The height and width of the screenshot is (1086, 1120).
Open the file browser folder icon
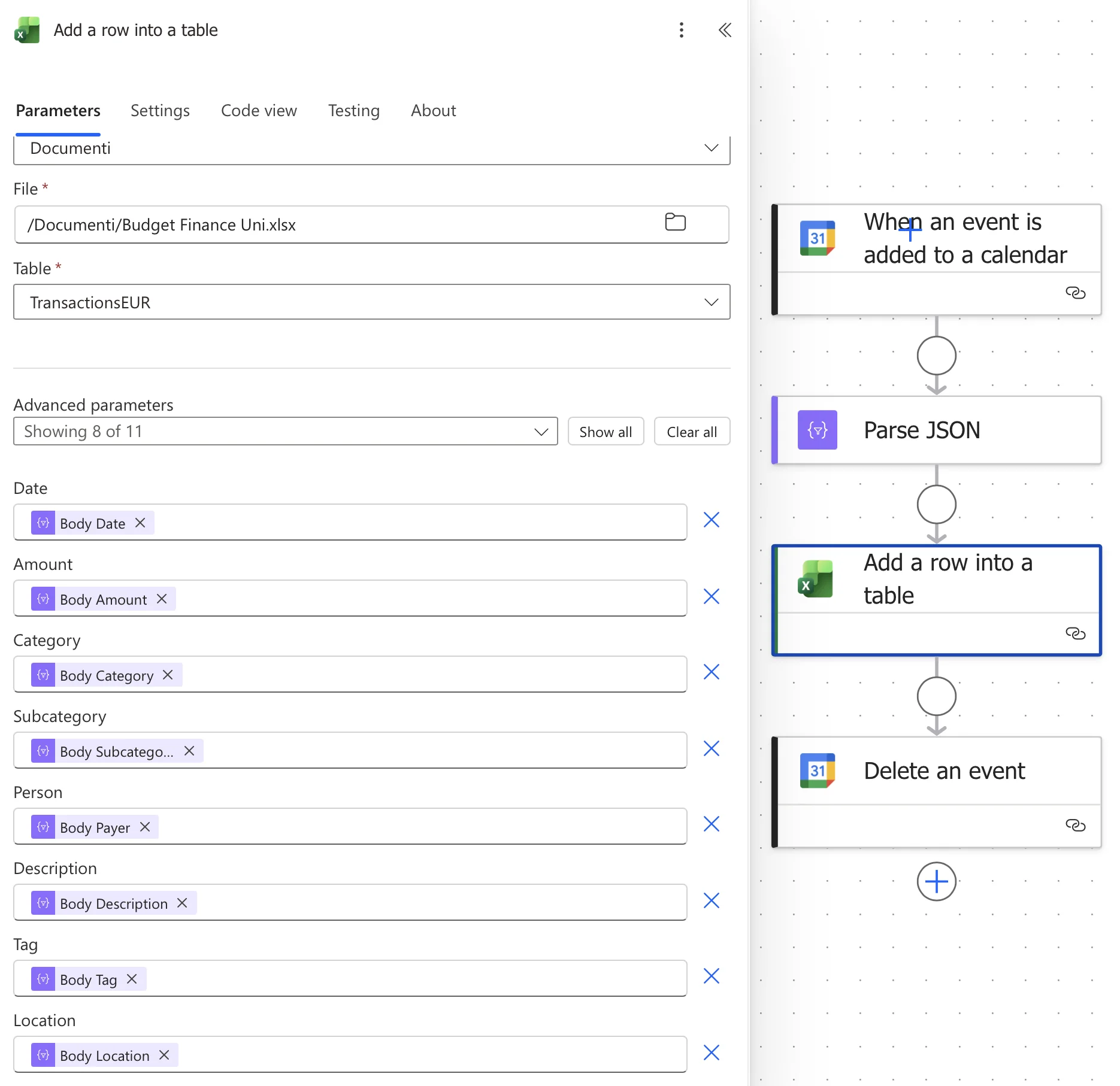point(675,222)
